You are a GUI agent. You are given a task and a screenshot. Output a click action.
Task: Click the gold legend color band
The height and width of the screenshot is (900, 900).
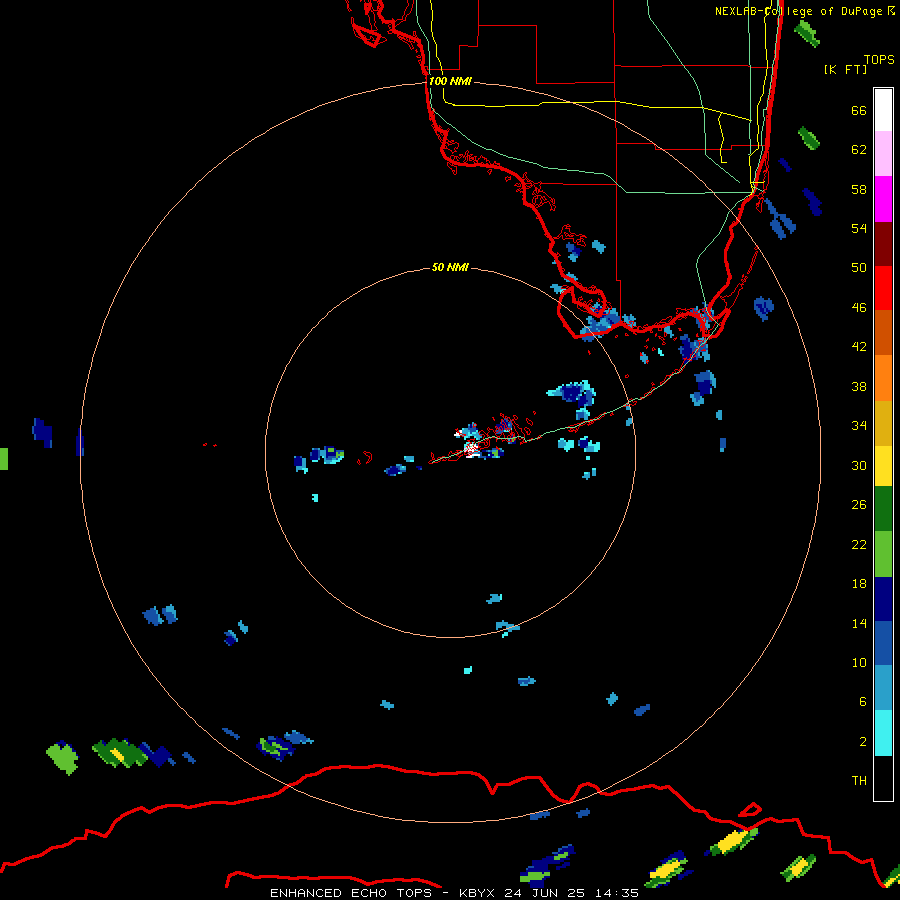tap(883, 423)
